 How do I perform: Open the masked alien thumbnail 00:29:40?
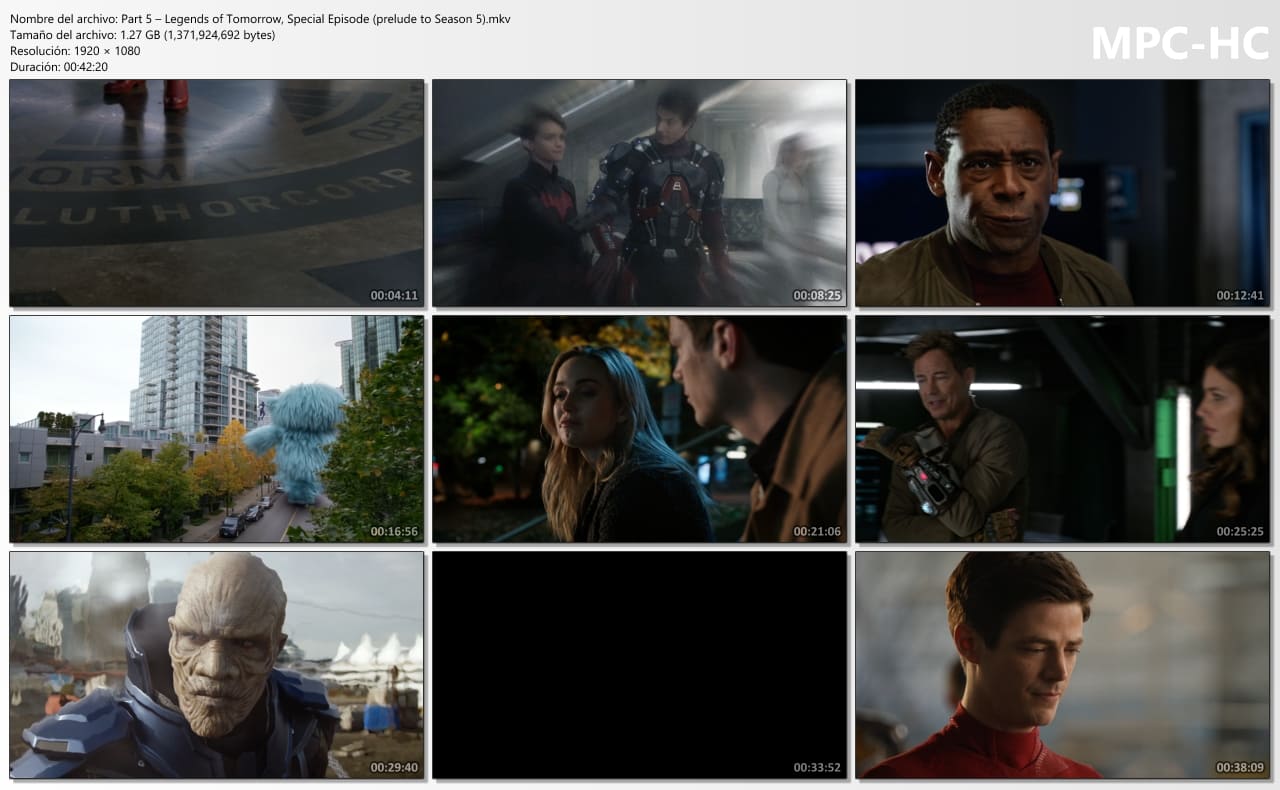click(216, 665)
